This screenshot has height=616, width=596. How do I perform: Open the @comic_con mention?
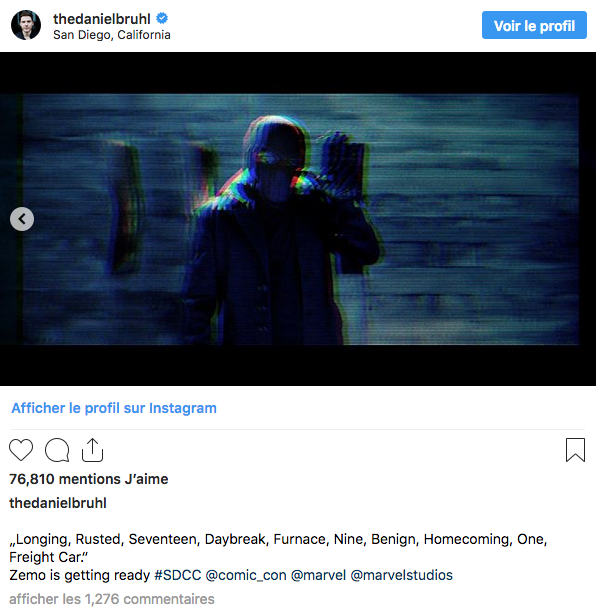[x=246, y=575]
